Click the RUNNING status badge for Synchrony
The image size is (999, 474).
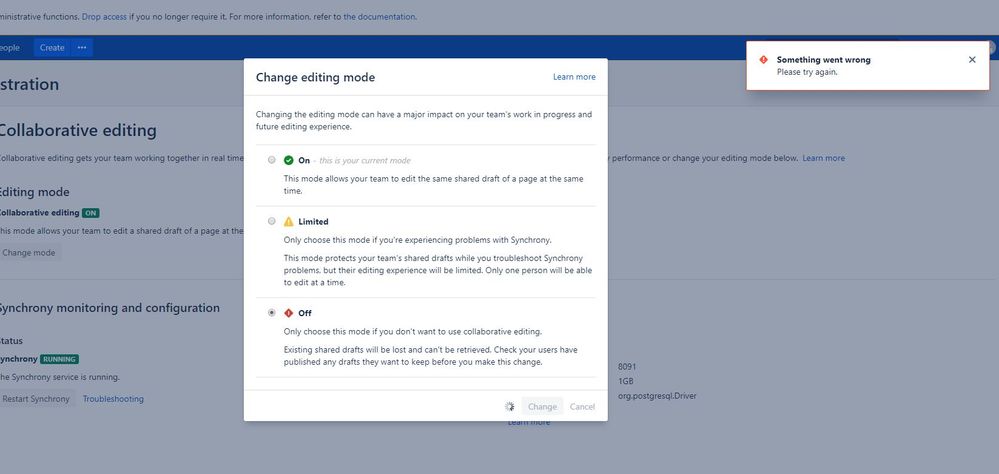pos(59,359)
